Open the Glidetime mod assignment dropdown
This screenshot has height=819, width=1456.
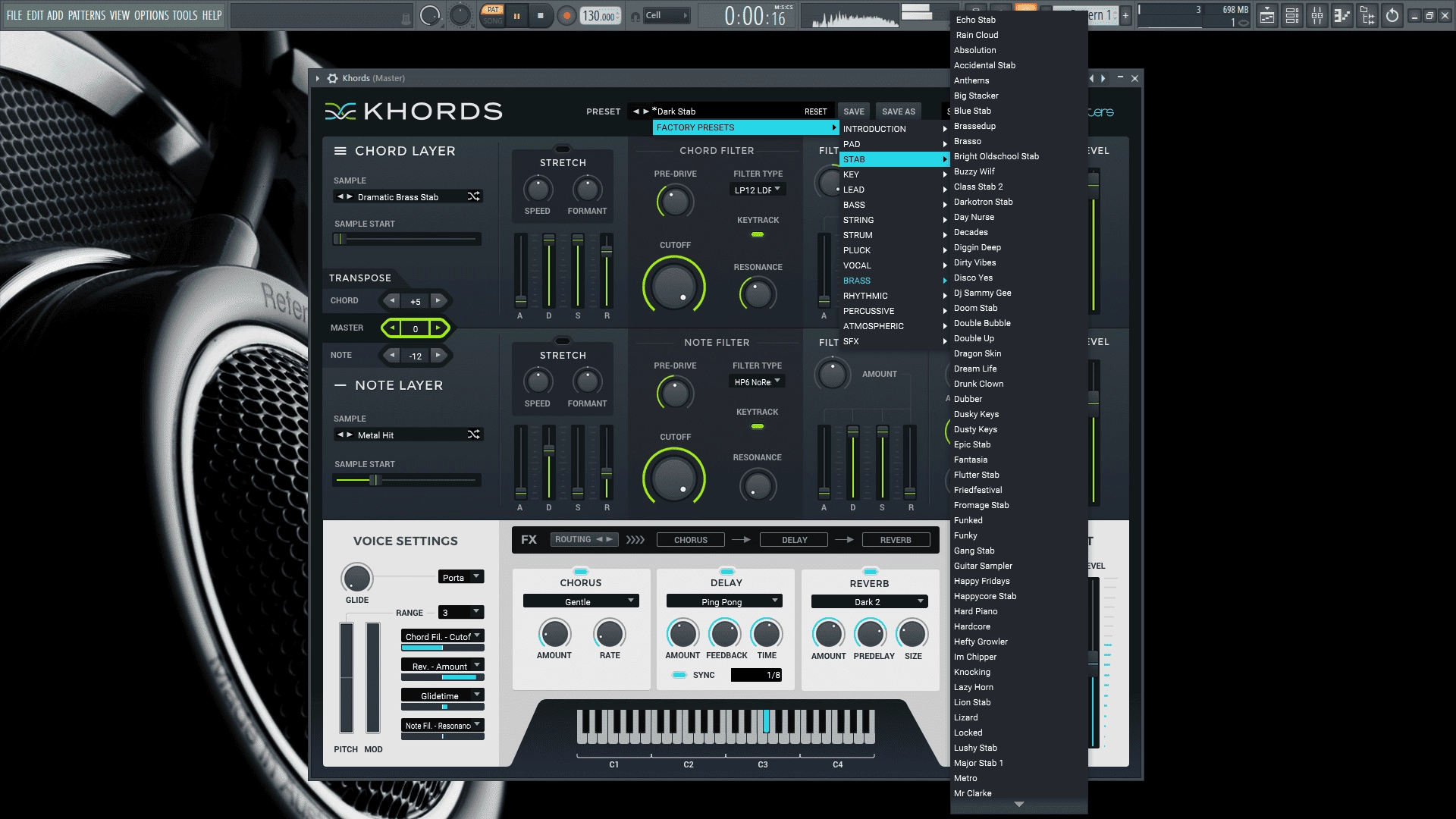pyautogui.click(x=443, y=695)
